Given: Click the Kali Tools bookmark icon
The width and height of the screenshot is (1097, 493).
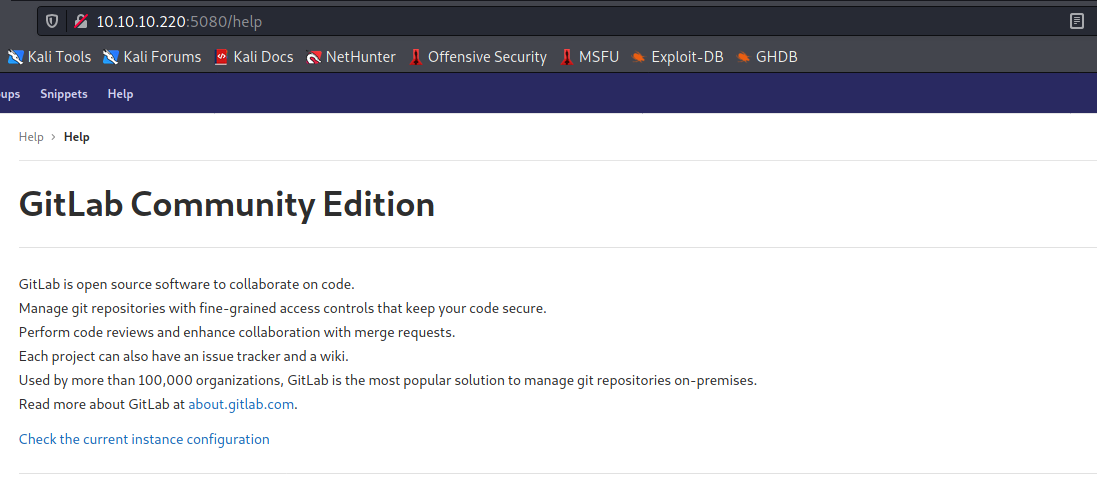Looking at the screenshot, I should 15,57.
